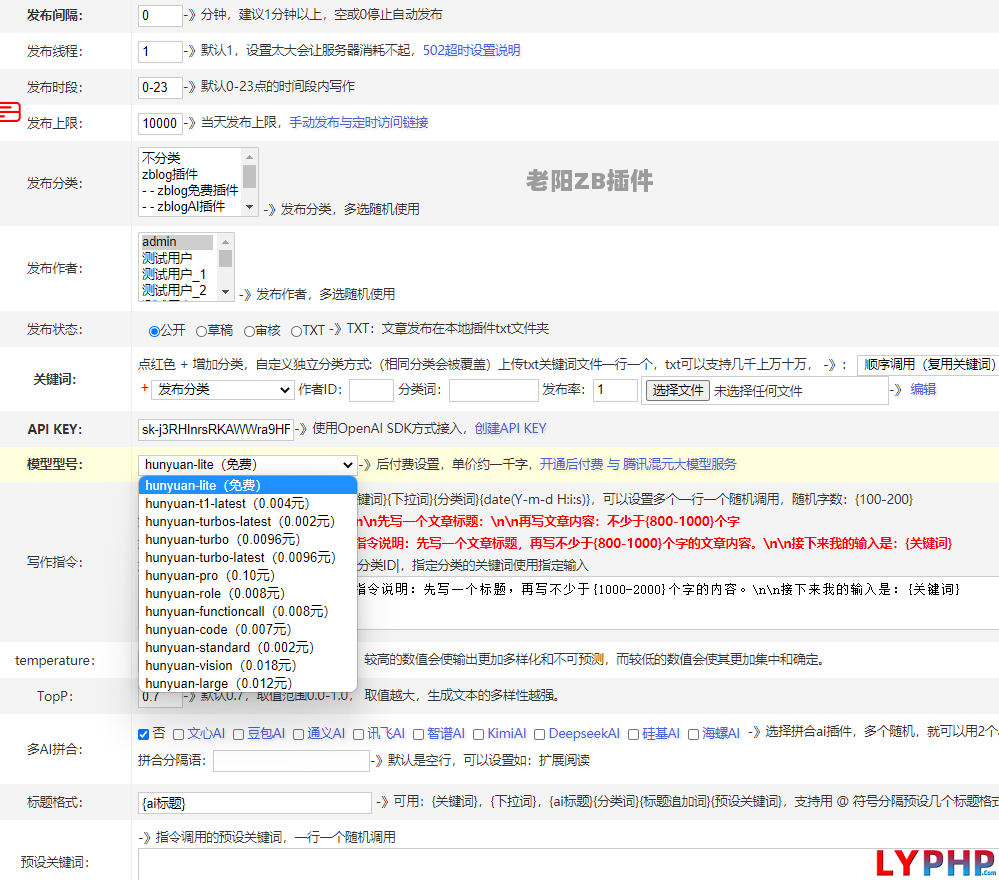Click the 分类词 input field
Image resolution: width=999 pixels, height=880 pixels.
[494, 390]
